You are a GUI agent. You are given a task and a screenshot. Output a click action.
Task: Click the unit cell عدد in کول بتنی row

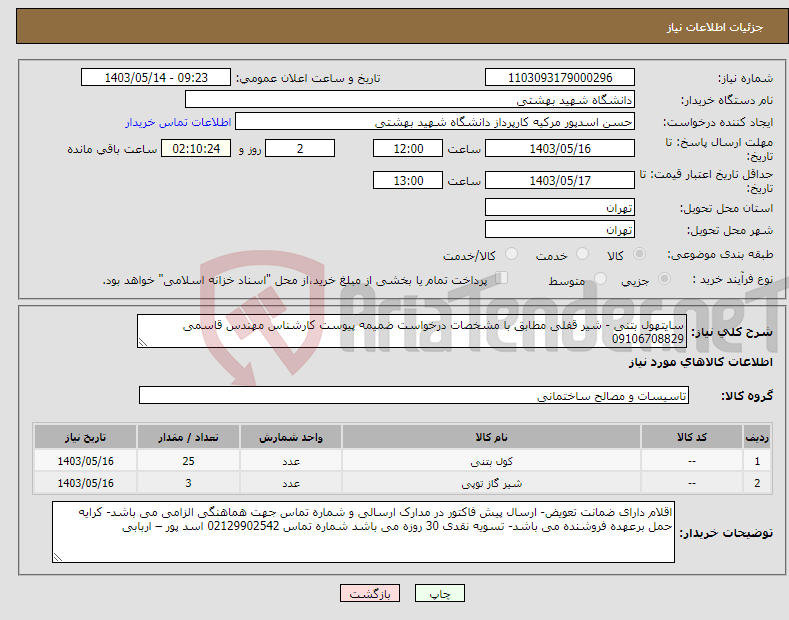(291, 460)
